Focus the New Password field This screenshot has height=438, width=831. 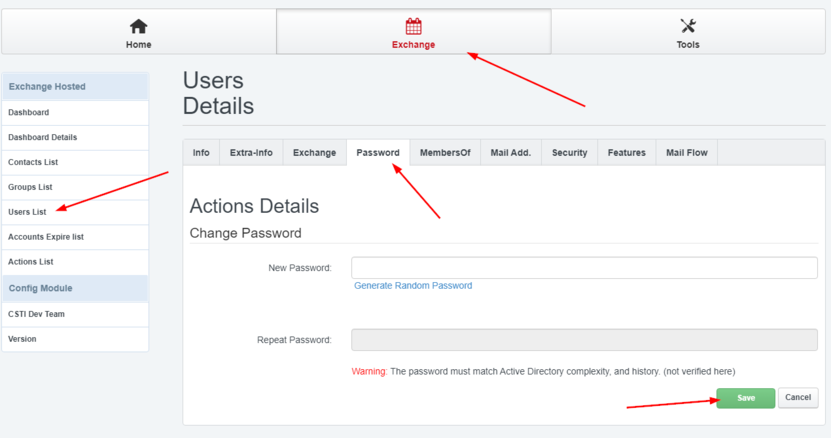pyautogui.click(x=584, y=268)
